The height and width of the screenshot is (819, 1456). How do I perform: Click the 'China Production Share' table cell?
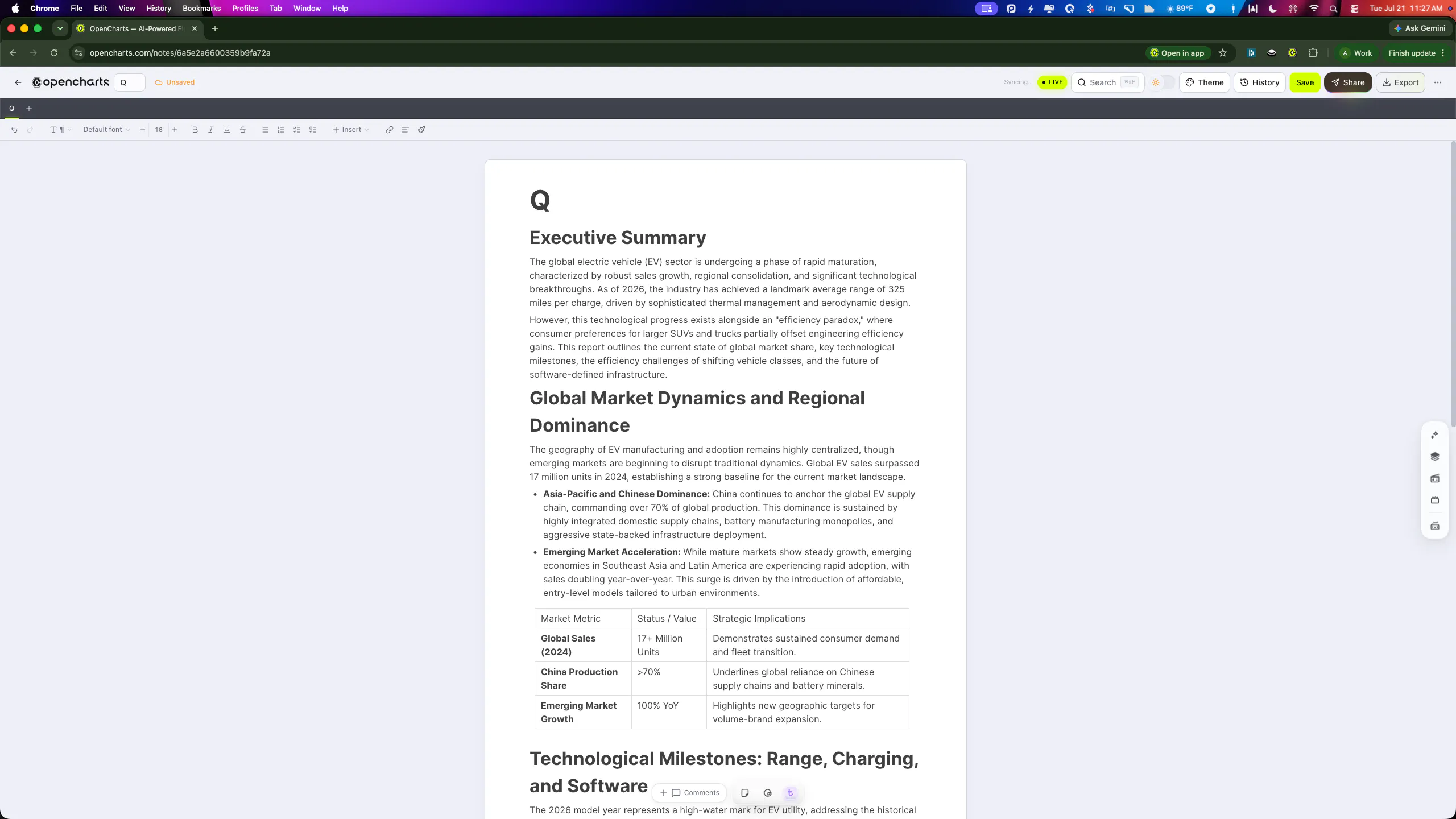(583, 679)
